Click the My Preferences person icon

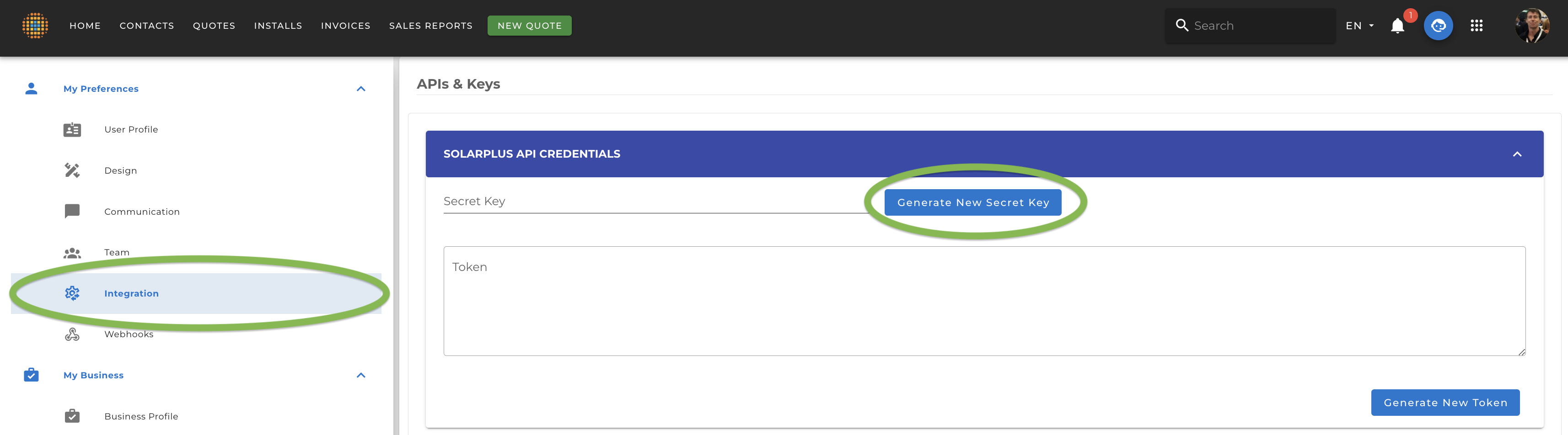pos(31,89)
